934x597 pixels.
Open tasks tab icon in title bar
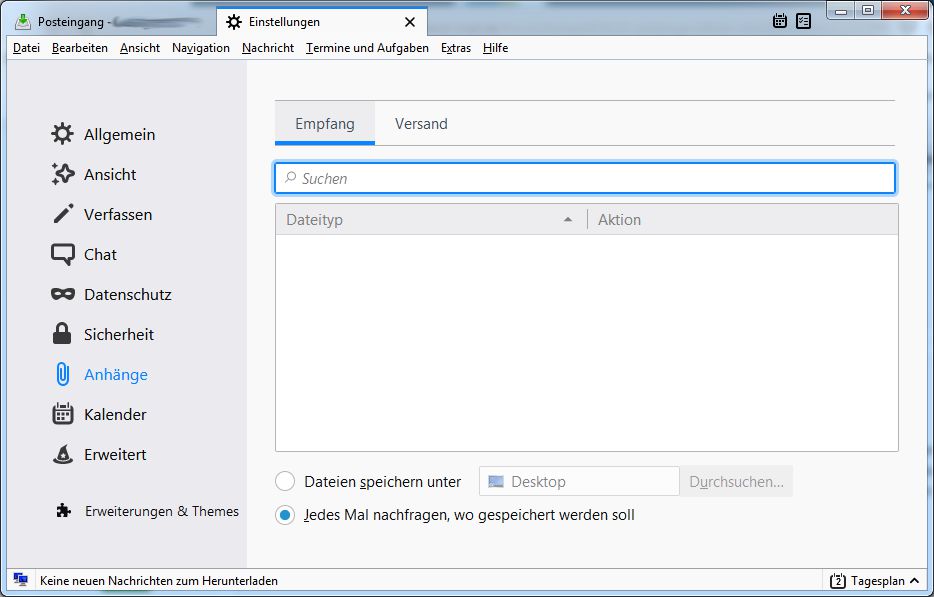tap(804, 21)
